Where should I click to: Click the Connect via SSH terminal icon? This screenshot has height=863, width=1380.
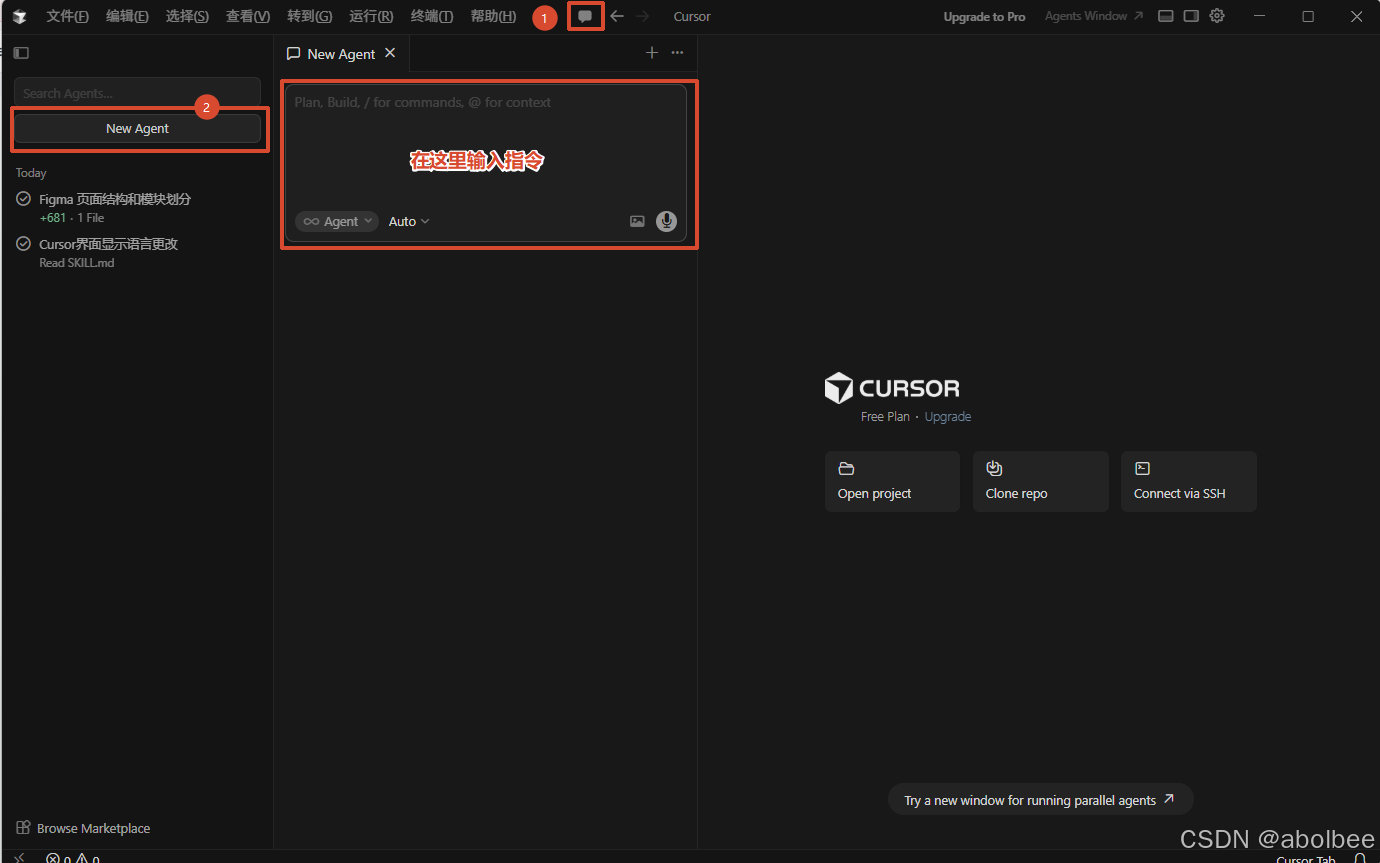[x=1142, y=468]
